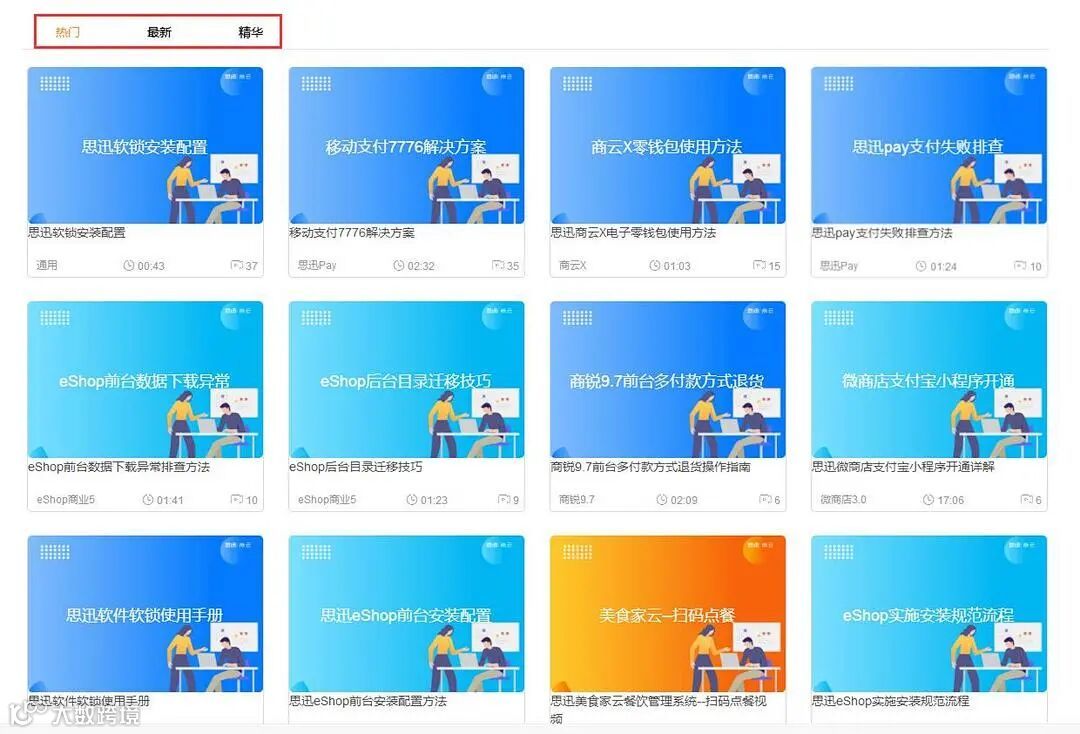This screenshot has width=1080, height=734.
Task: Open the eShop后台目录迁移技巧 video thumbnail
Action: click(x=406, y=379)
